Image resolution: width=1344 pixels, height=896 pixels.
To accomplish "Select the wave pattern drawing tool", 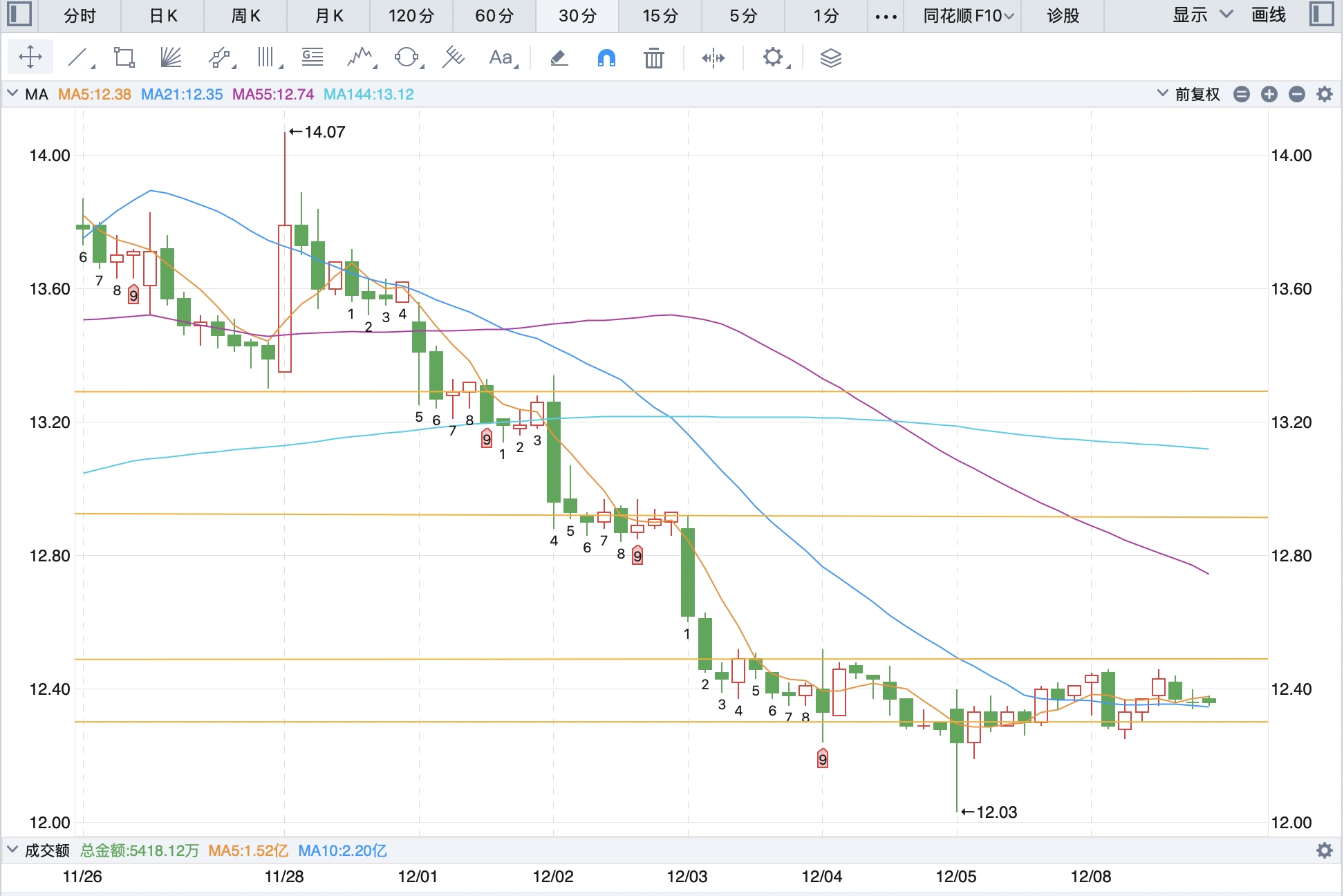I will (360, 57).
